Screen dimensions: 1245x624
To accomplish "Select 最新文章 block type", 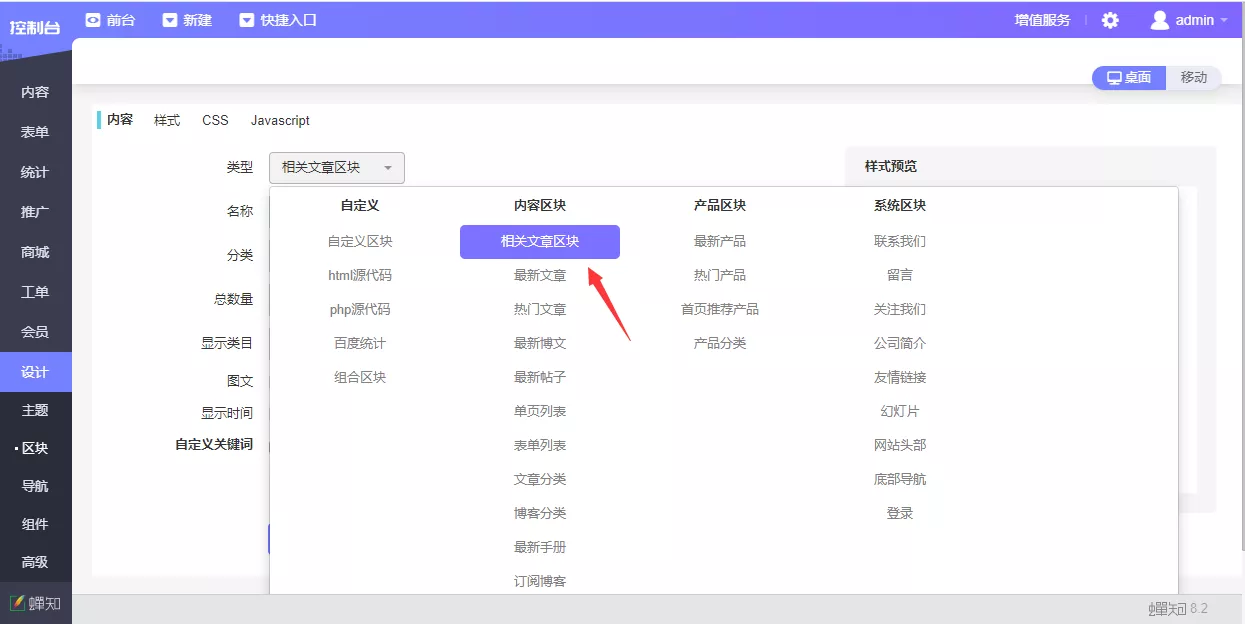I will [540, 275].
